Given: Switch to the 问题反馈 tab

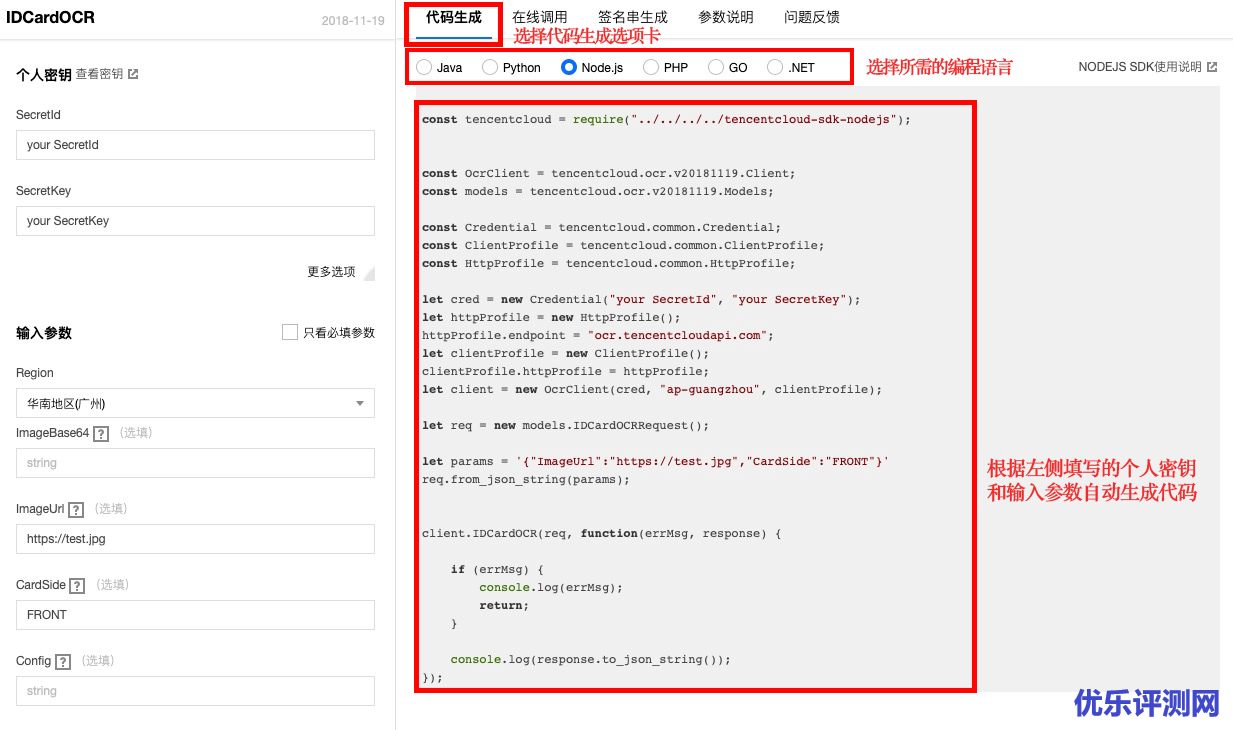Looking at the screenshot, I should (x=812, y=17).
